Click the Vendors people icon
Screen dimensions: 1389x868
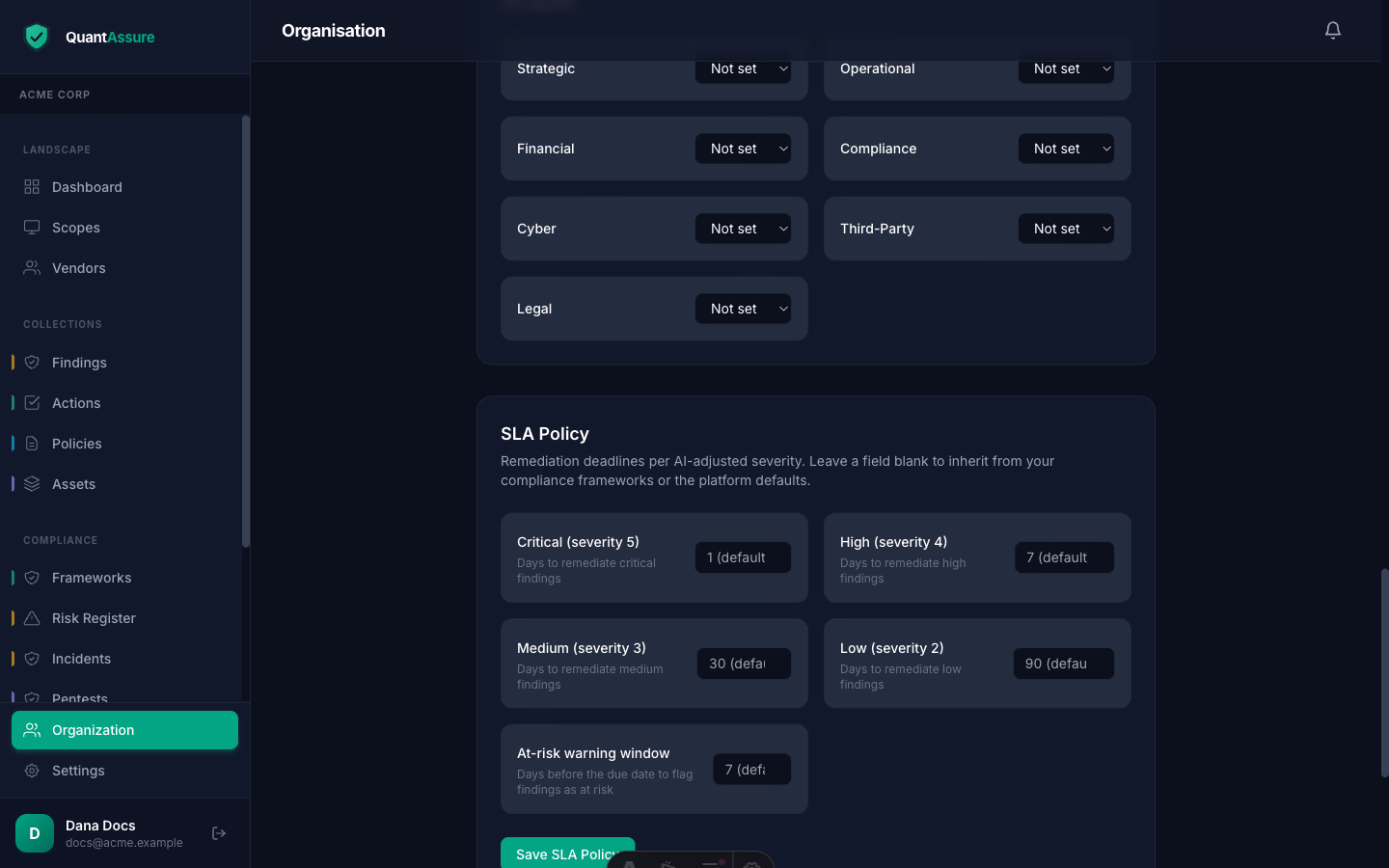coord(32,268)
